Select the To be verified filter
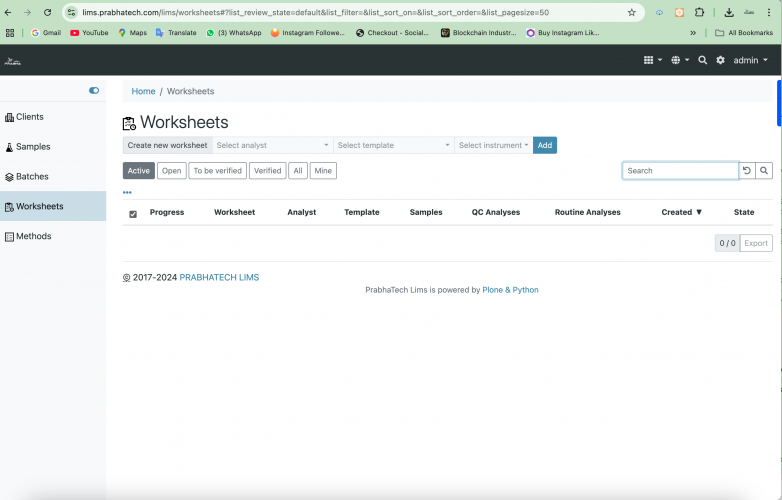 pos(217,170)
